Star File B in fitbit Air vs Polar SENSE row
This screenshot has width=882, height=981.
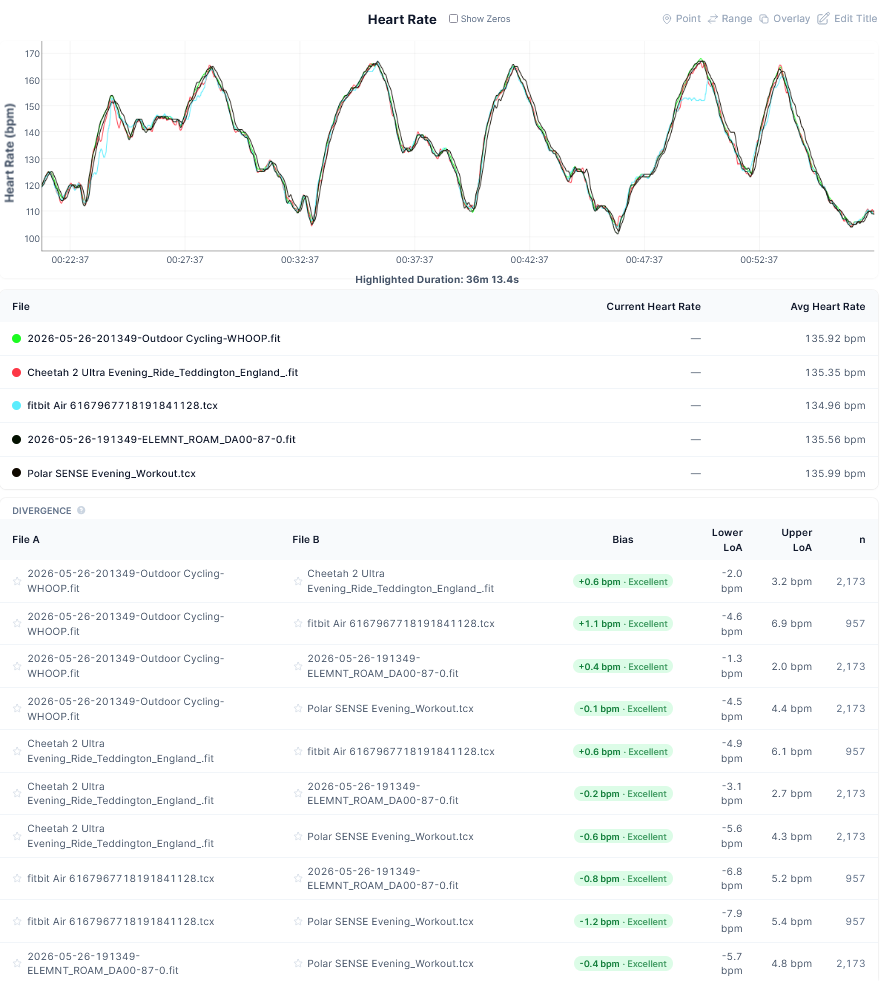(298, 922)
